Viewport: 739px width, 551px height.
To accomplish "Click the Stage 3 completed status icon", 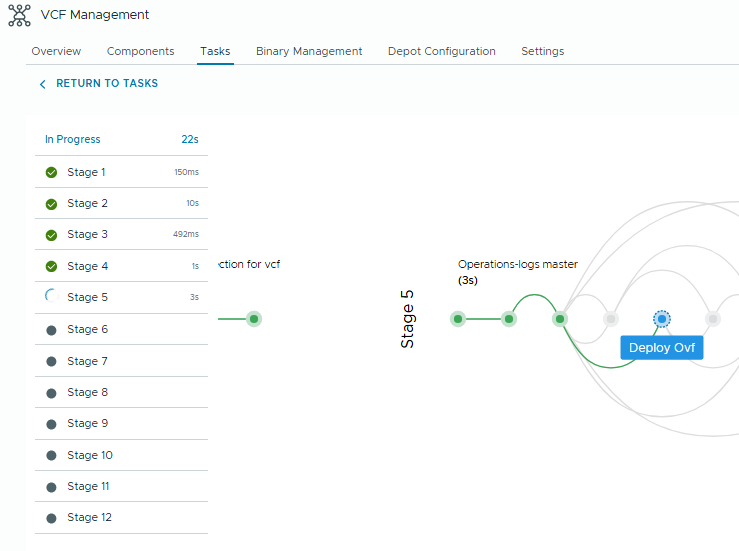I will (51, 235).
